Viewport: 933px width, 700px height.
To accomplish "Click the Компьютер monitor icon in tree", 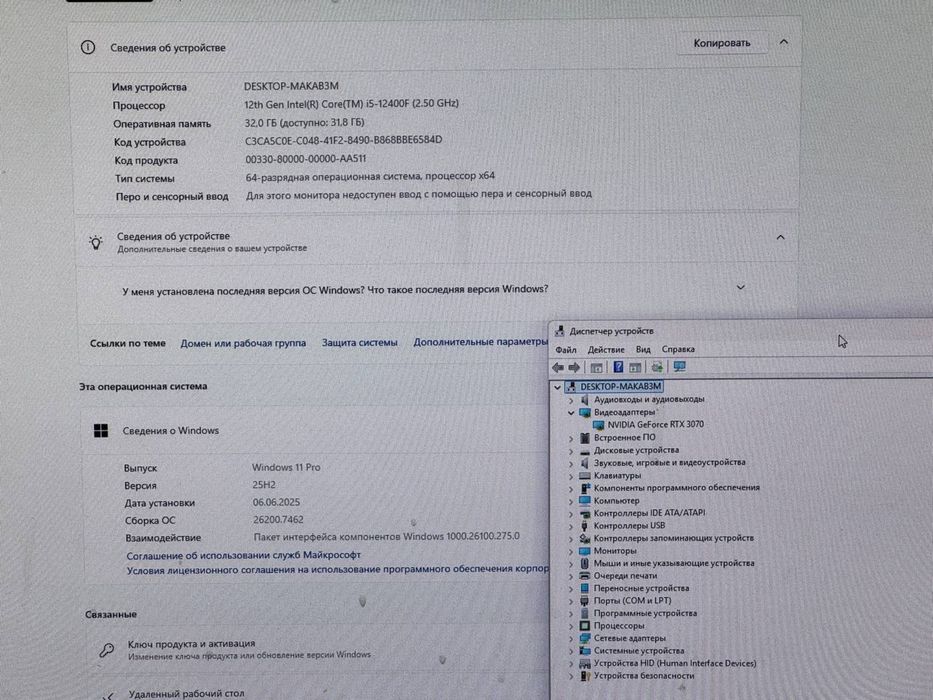I will click(585, 501).
